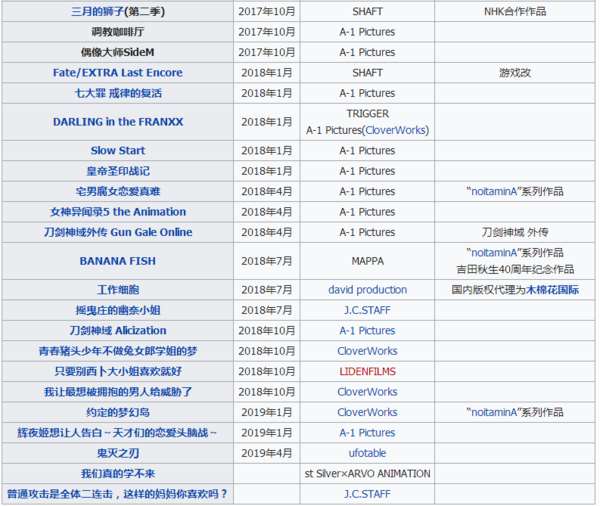Open the 辉夜姬想让人告白 link
This screenshot has height=506, width=600.
point(117,433)
